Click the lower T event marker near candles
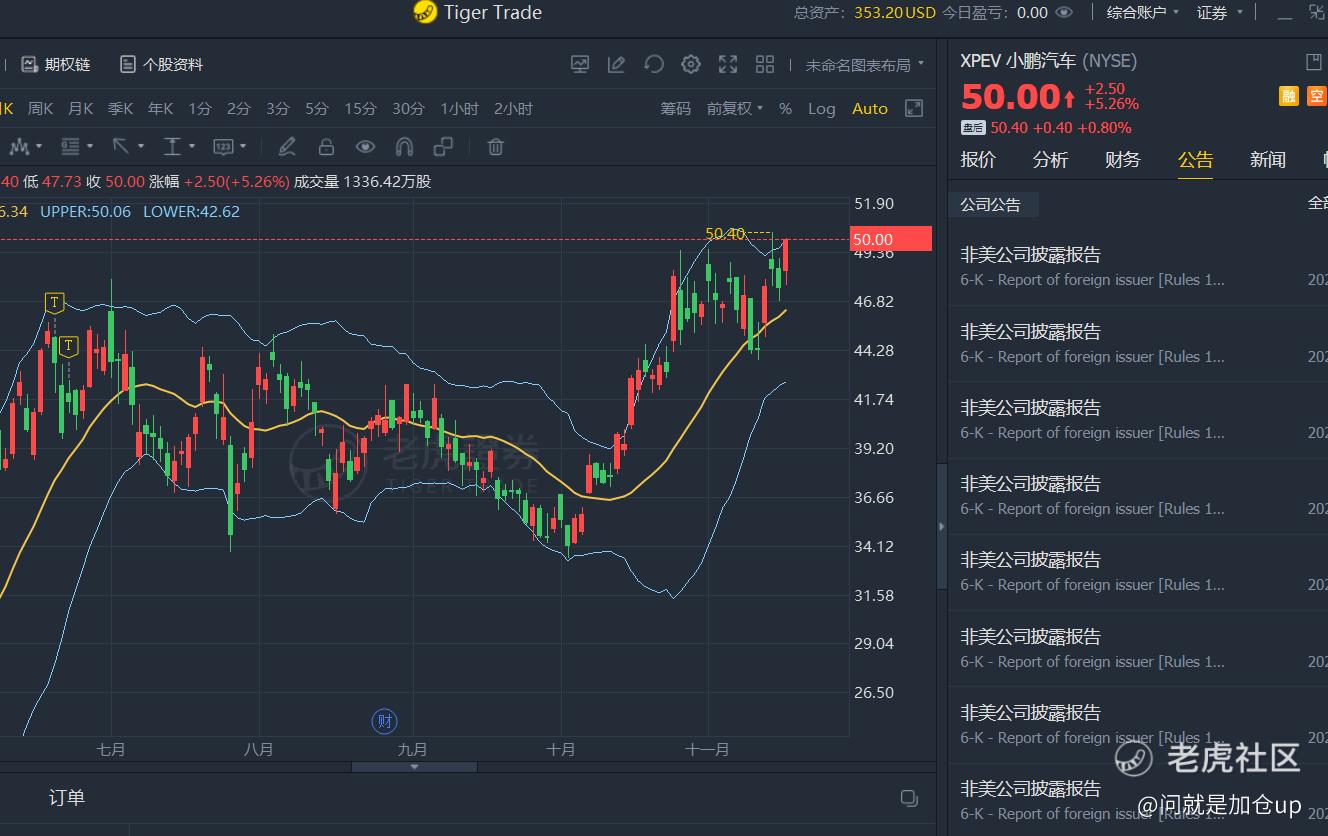 pyautogui.click(x=68, y=346)
